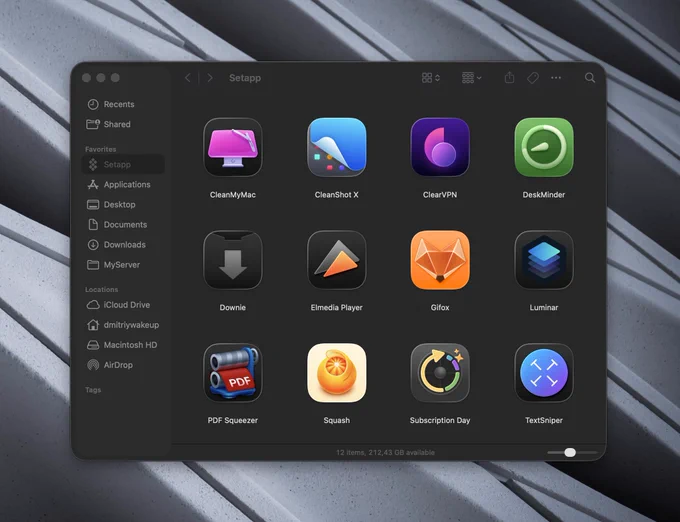Open the More actions ellipsis menu
Viewport: 680px width, 522px height.
(x=556, y=78)
